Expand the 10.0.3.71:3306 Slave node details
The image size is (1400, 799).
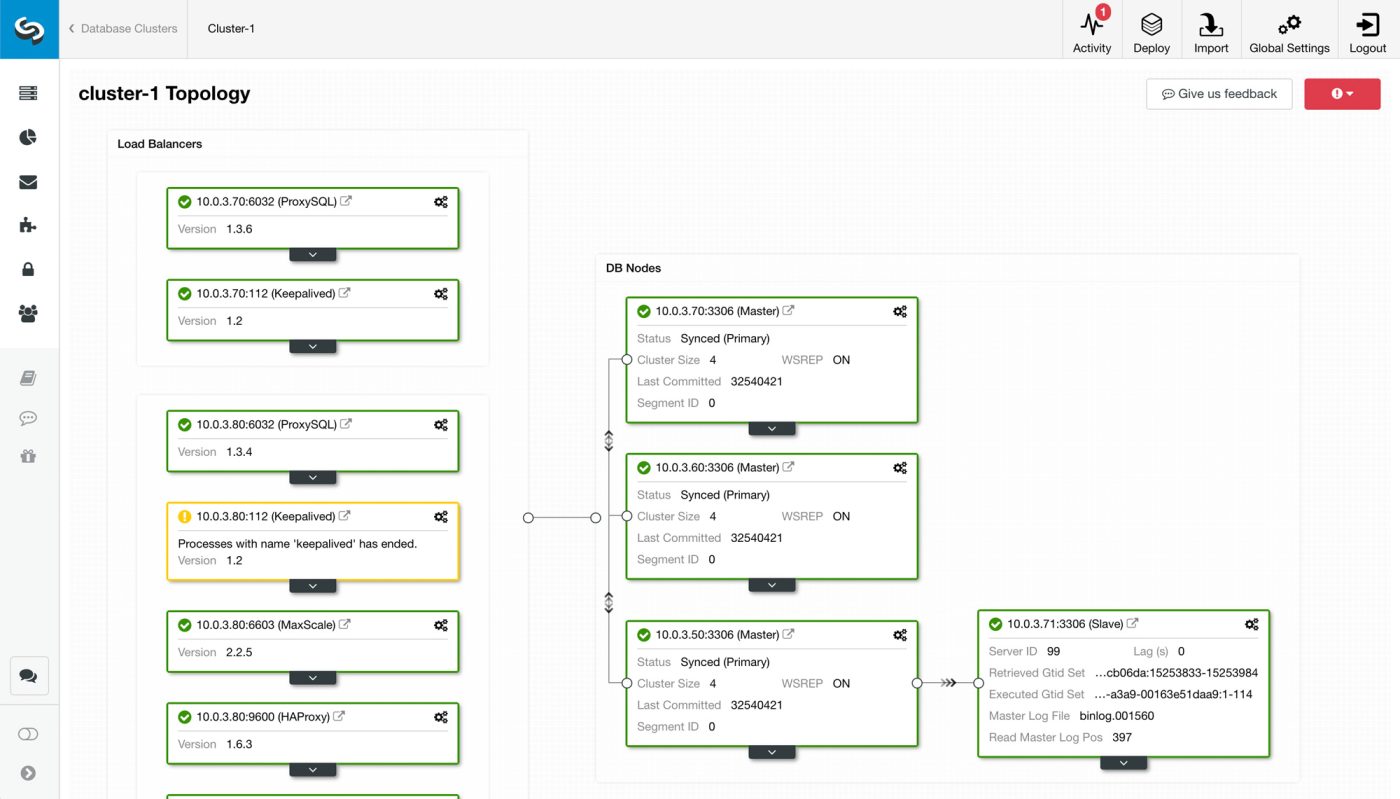click(1124, 763)
